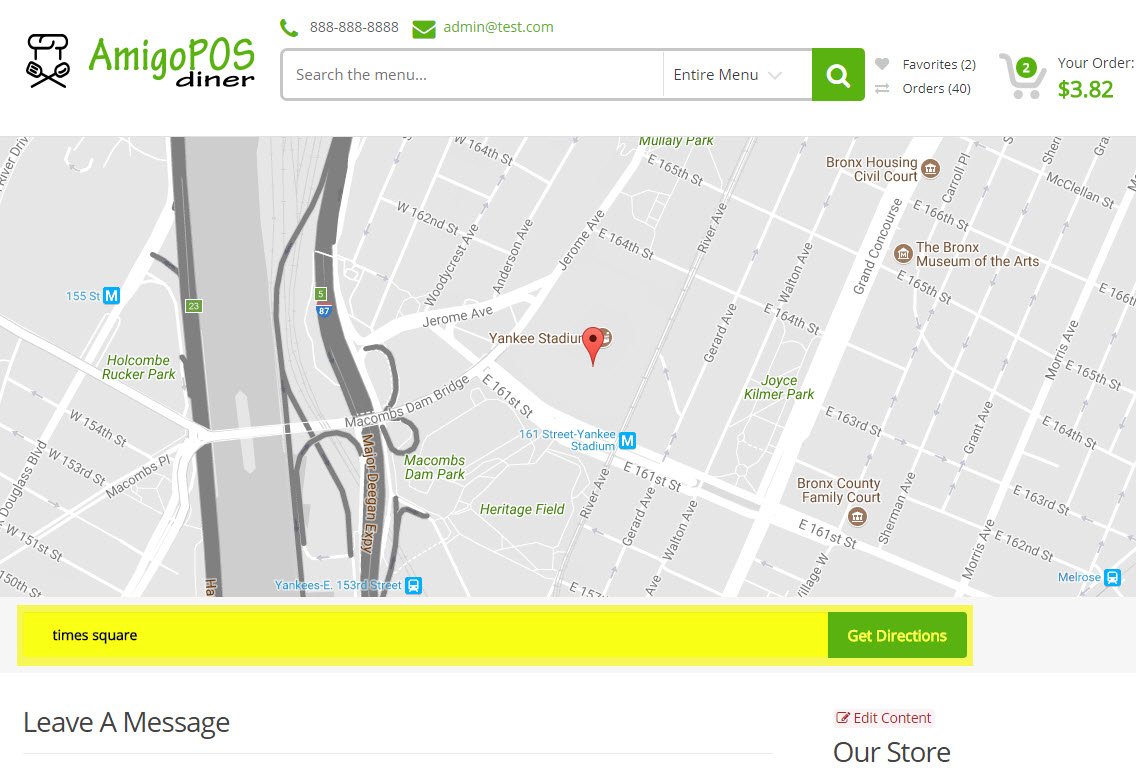Image resolution: width=1136 pixels, height=770 pixels.
Task: Click the Edit Content link
Action: (x=884, y=718)
